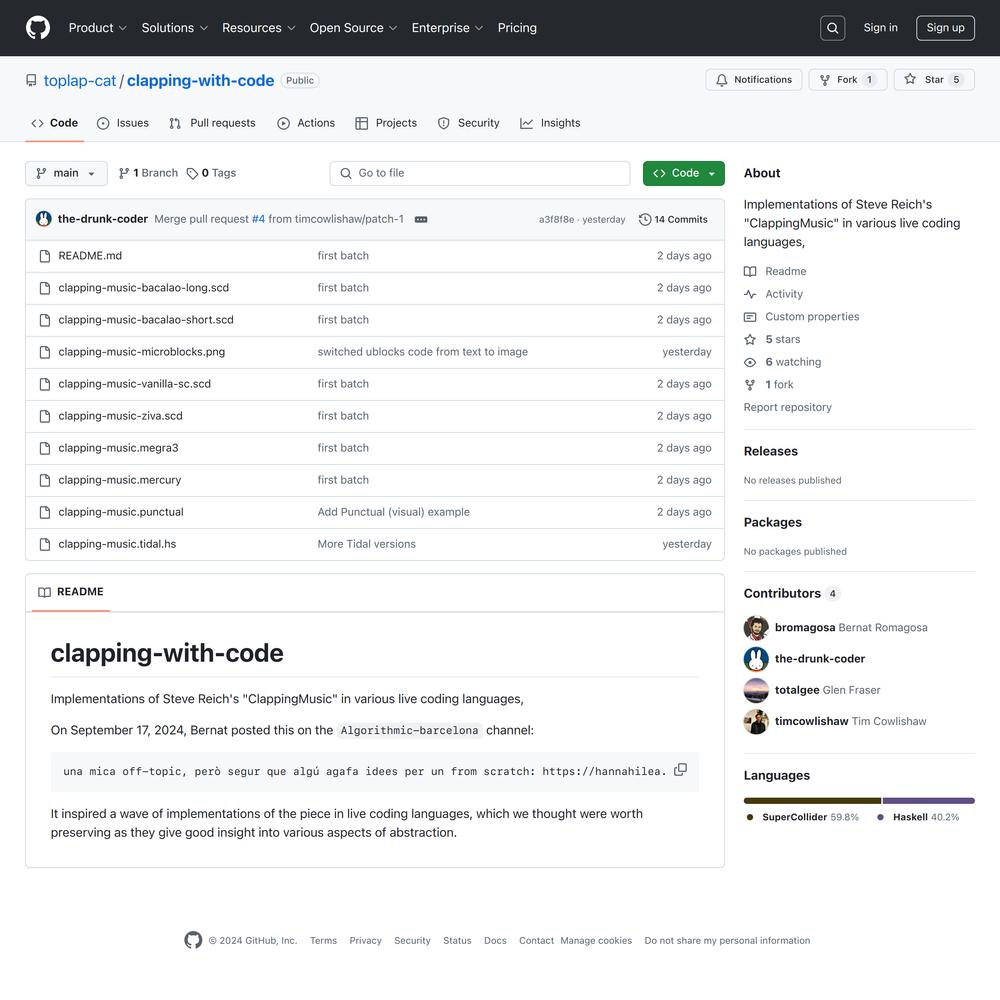Click SuperCollider language bar segment
Screen dimensions: 1000x1000
click(812, 800)
